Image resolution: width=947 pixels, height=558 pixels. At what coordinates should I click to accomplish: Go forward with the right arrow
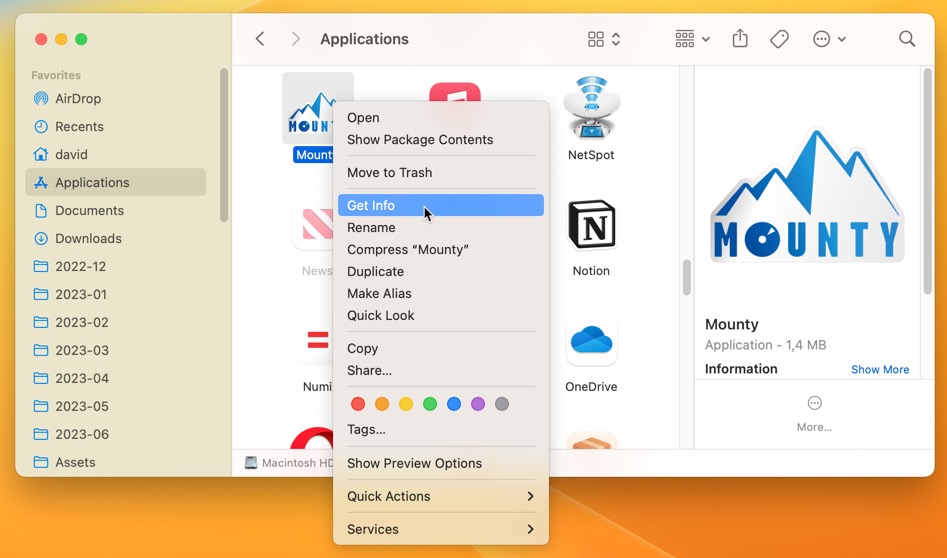(295, 39)
